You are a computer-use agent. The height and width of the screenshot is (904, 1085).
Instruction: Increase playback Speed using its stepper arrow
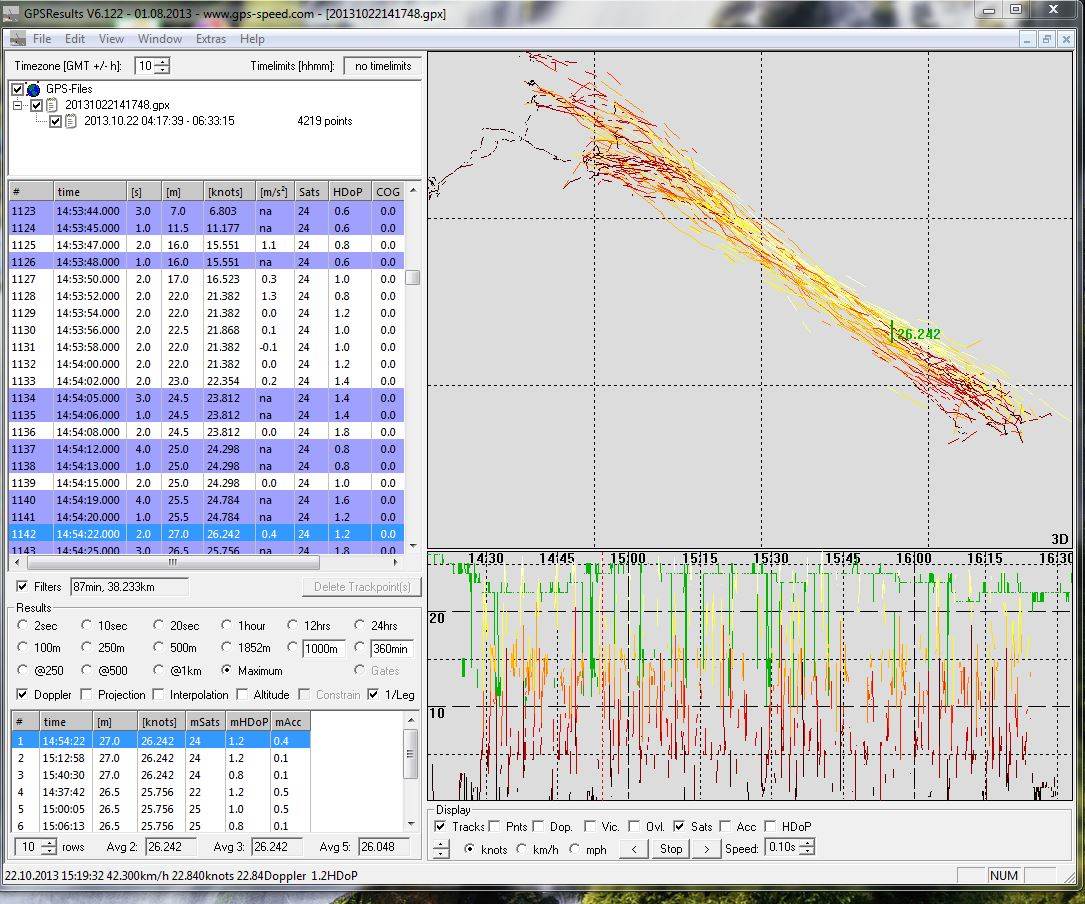(805, 843)
